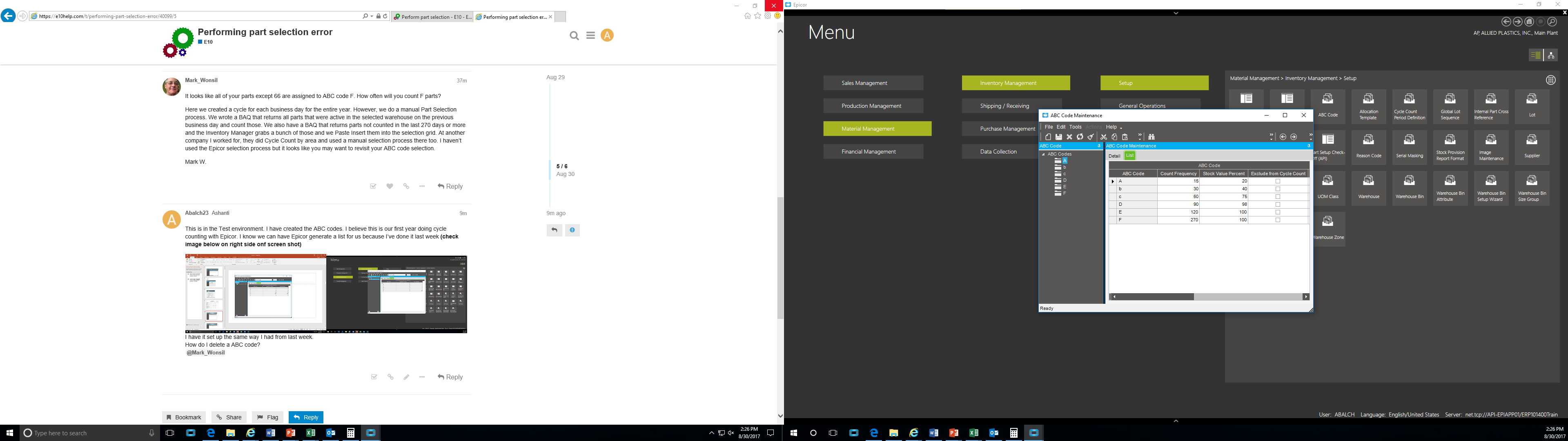1568x441 pixels.
Task: Click Clear broom icon in ABC Code toolbar
Action: point(1091,137)
